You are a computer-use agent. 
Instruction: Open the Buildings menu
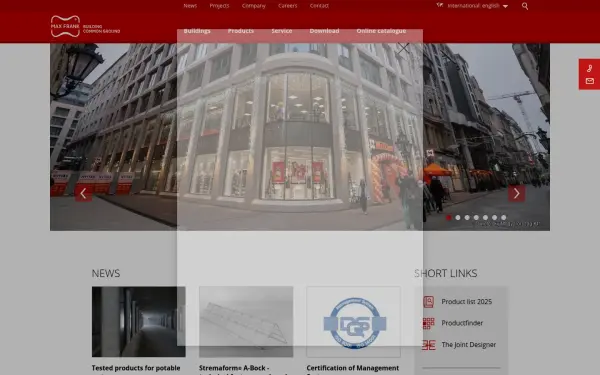197,31
